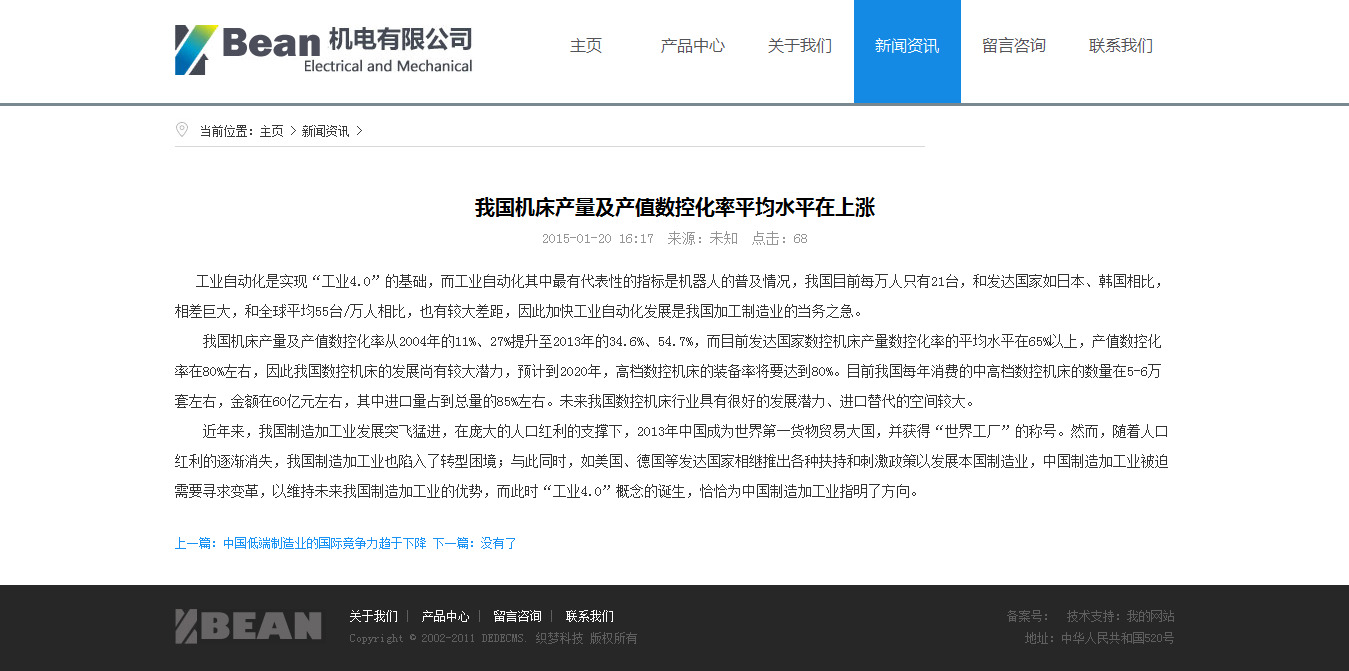Click the footer 留言咨询 link
The width and height of the screenshot is (1349, 671).
(x=517, y=616)
